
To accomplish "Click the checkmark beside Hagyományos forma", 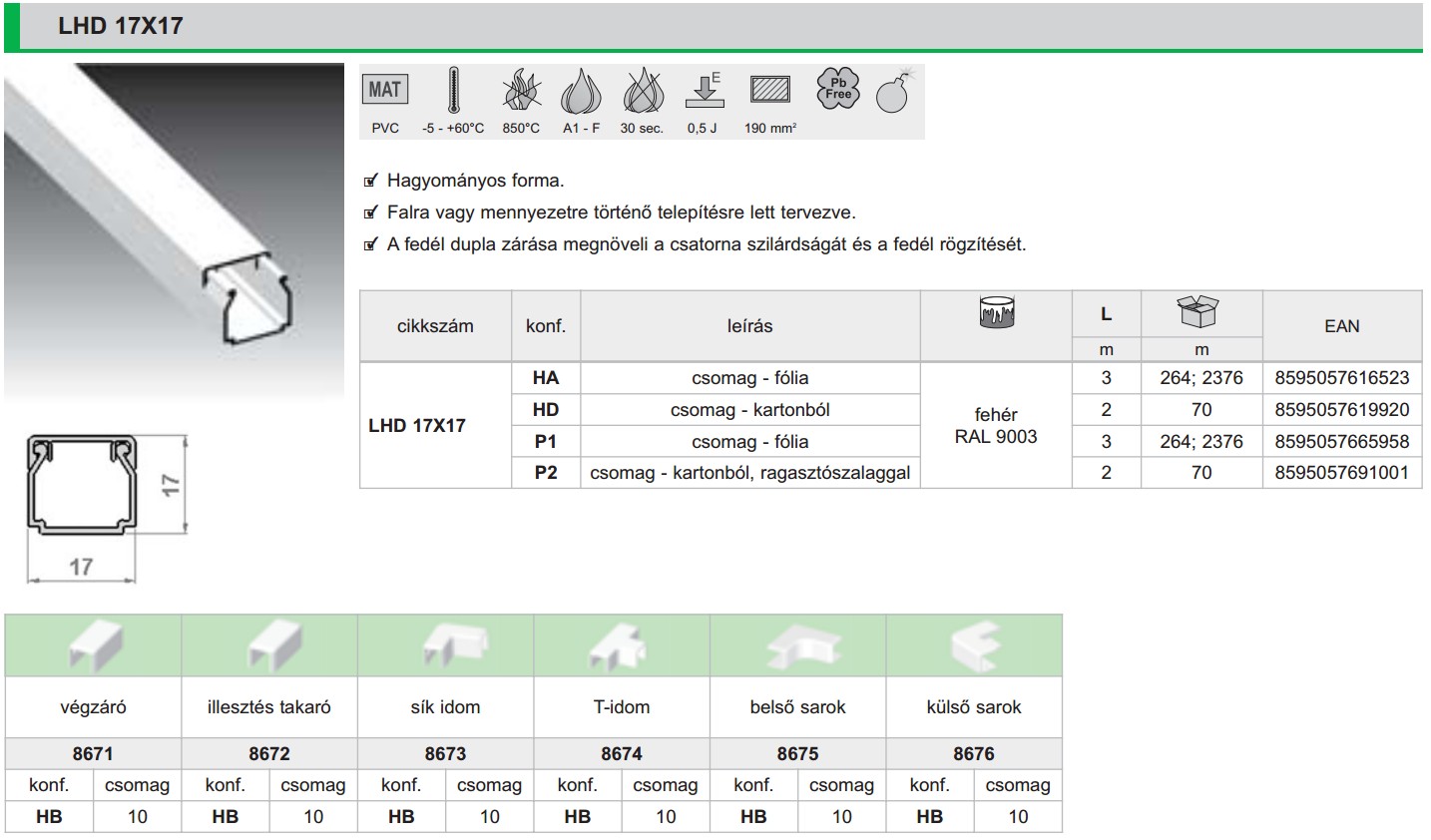I will 371,181.
